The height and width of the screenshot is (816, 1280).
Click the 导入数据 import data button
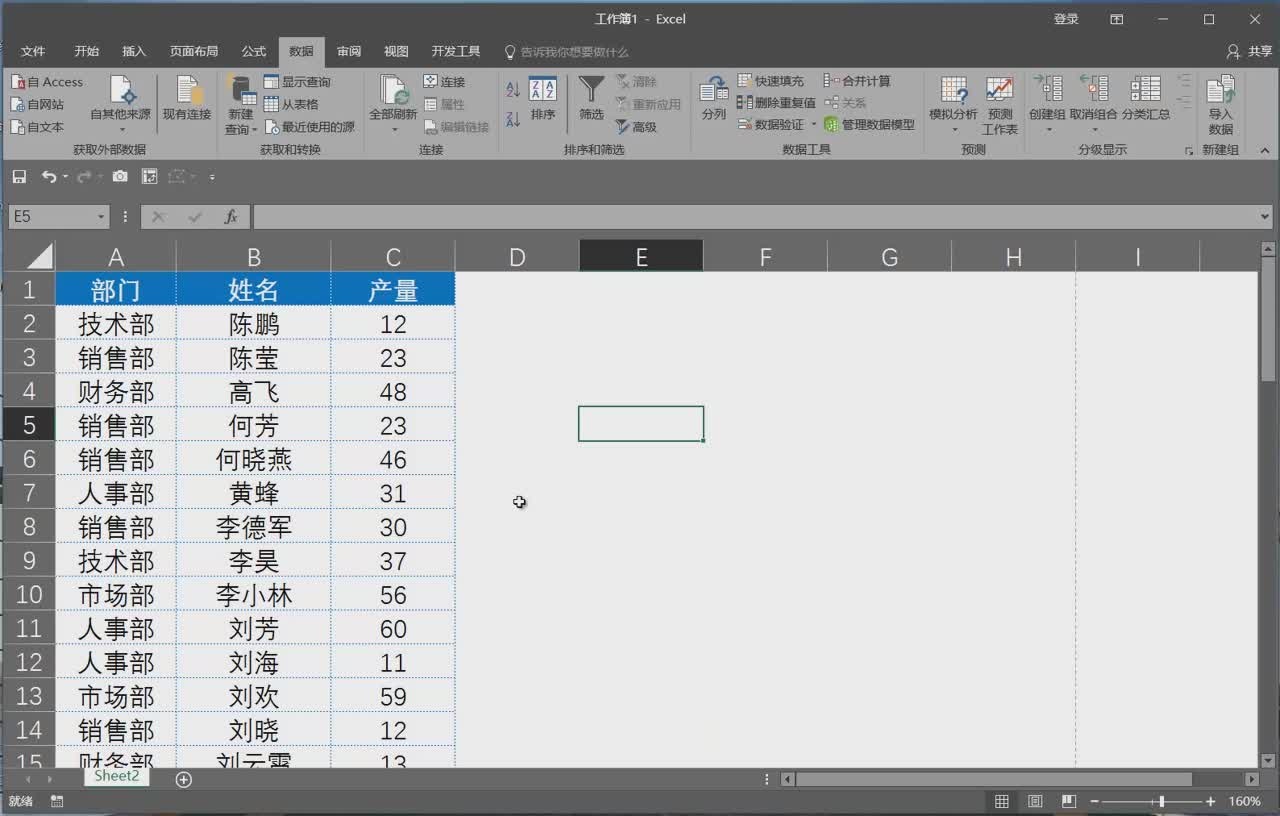point(1221,104)
